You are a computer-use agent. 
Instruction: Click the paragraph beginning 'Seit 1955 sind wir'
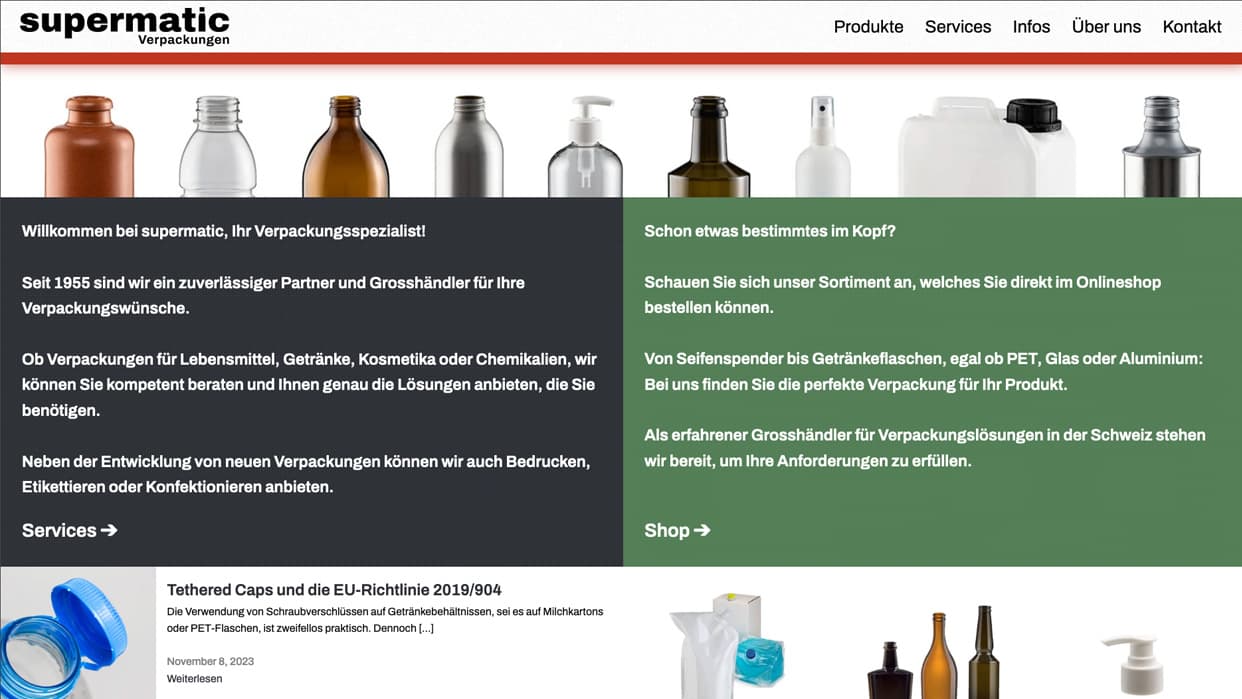point(273,295)
